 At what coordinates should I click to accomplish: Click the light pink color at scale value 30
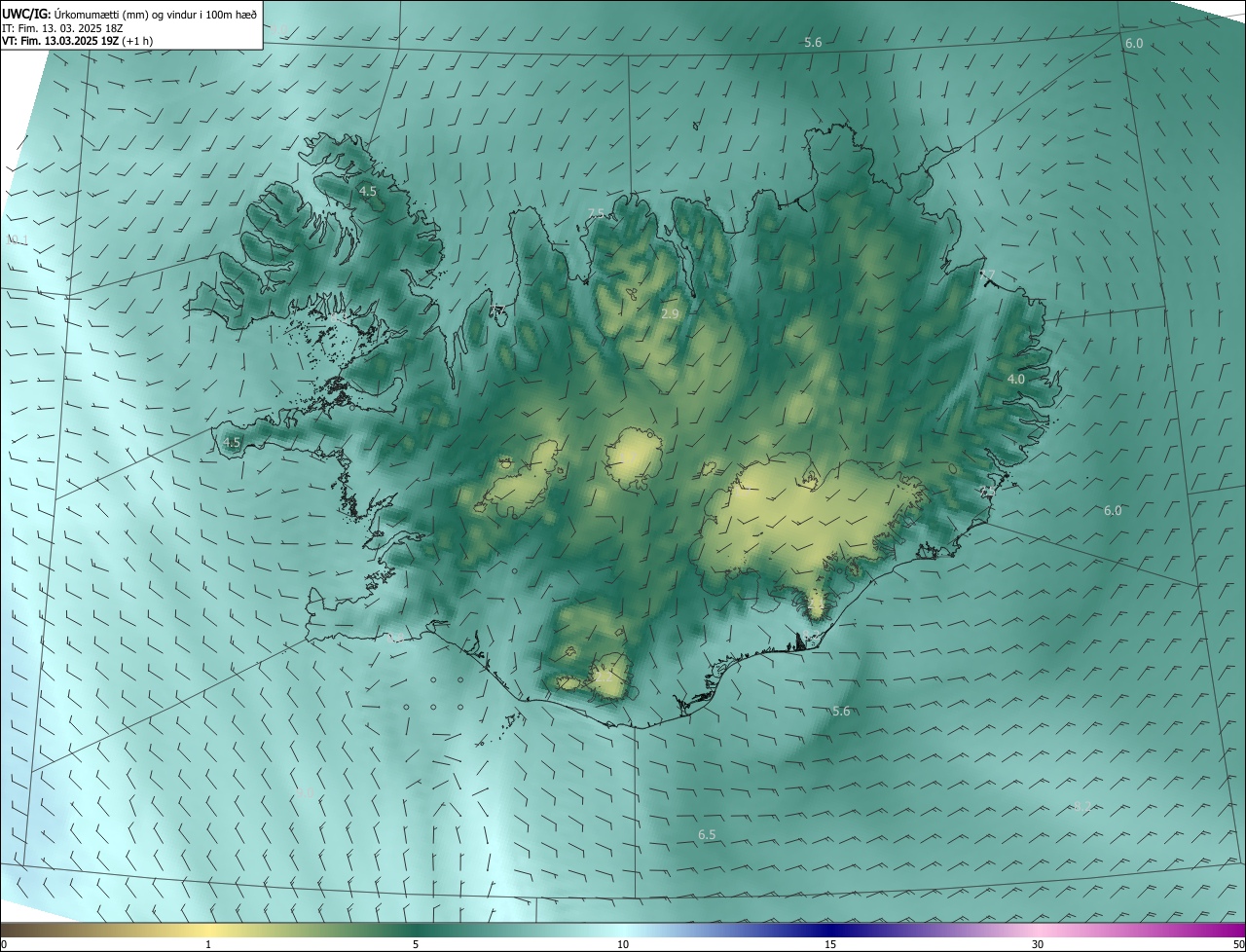(x=1038, y=931)
